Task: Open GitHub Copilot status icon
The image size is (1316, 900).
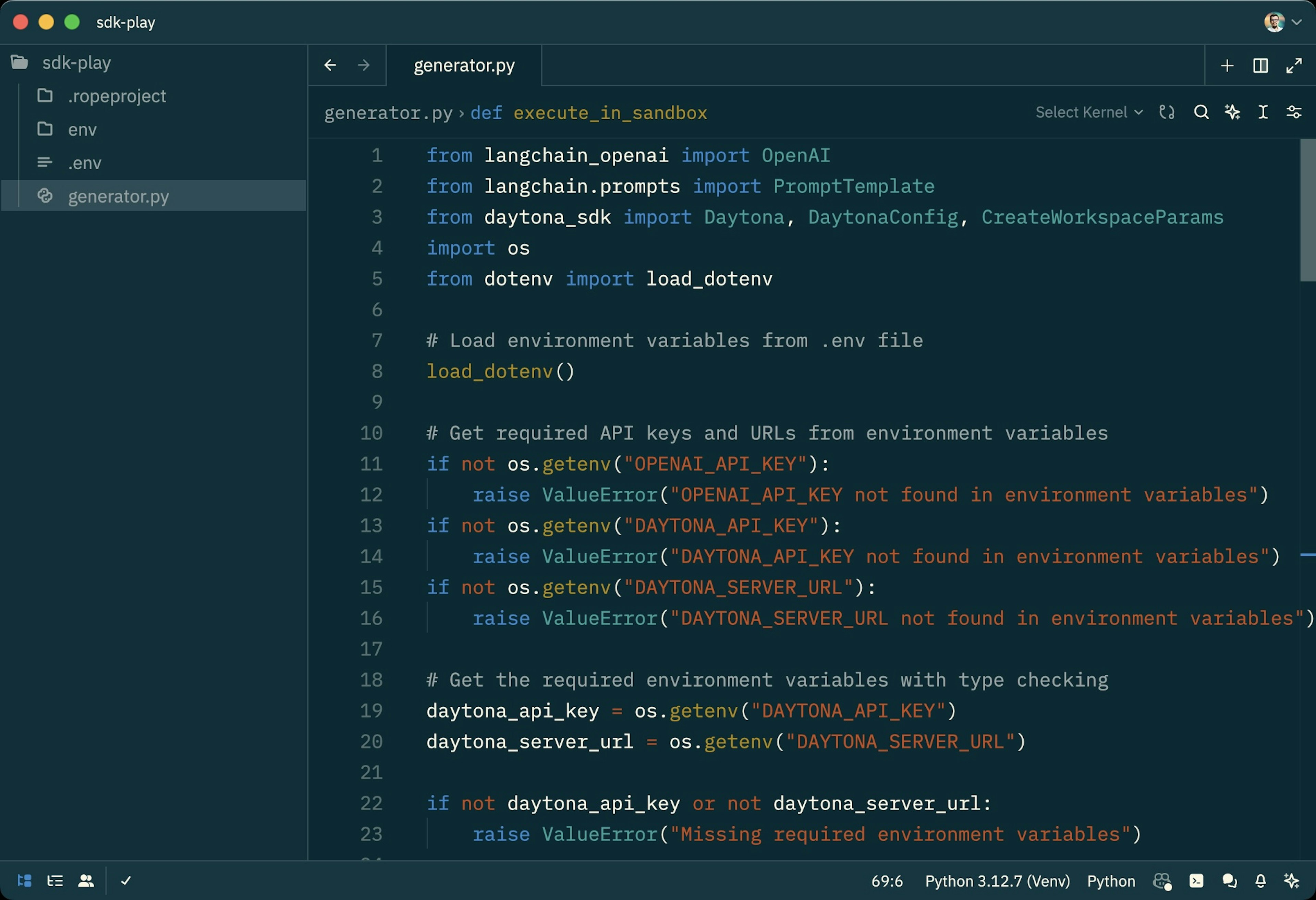Action: pos(1162,881)
